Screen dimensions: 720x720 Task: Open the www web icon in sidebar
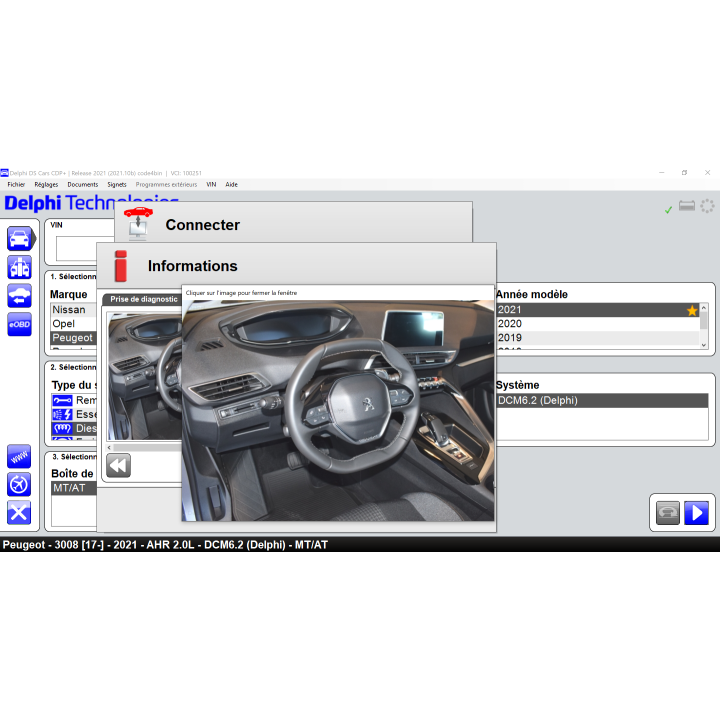click(19, 456)
